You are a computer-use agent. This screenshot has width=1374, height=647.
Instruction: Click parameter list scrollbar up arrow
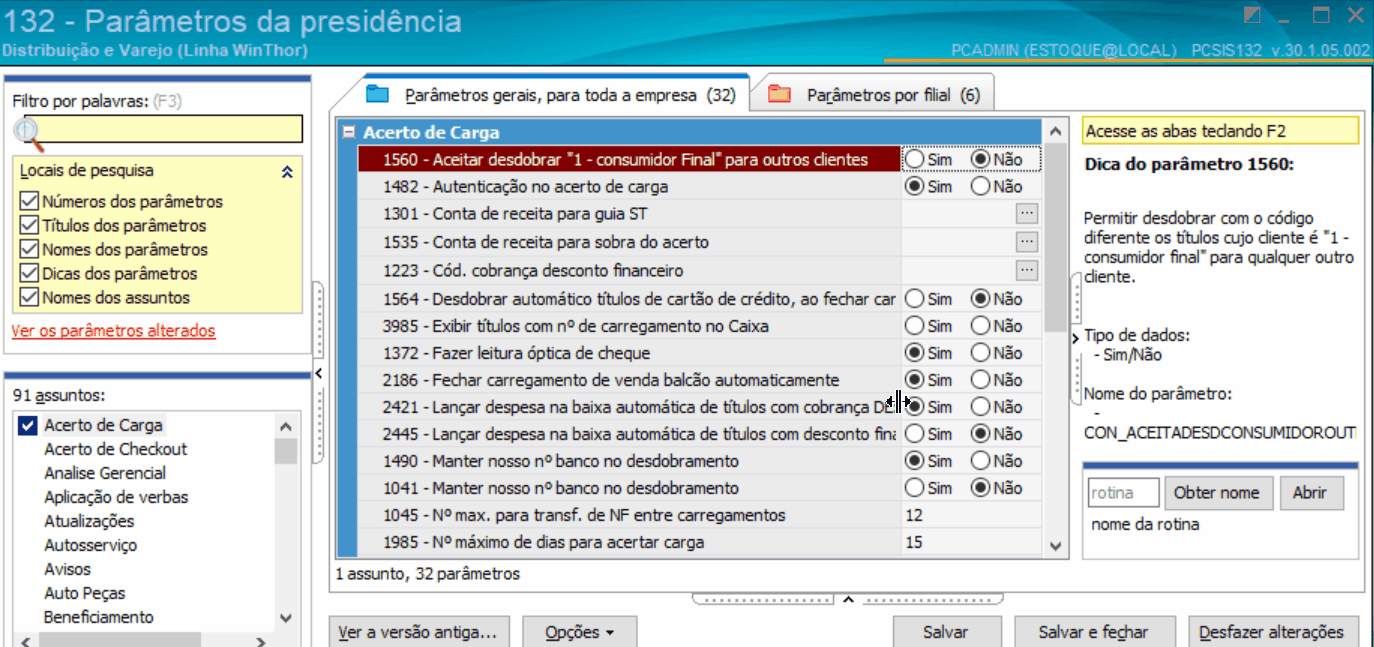pos(1056,131)
